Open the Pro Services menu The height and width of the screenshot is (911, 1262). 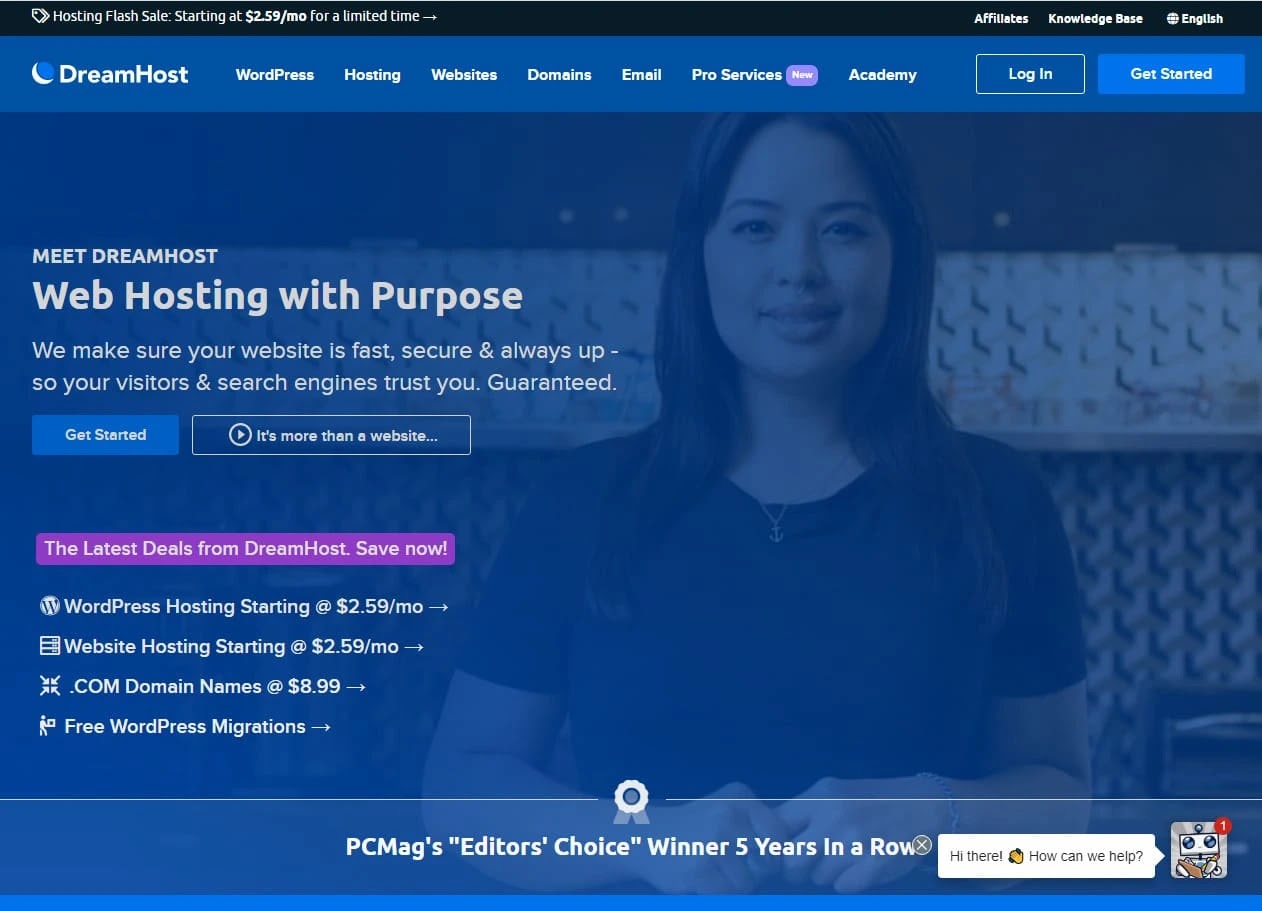737,75
